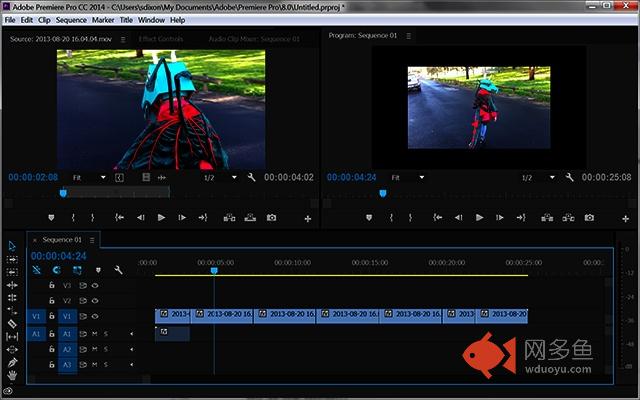Image resolution: width=640 pixels, height=400 pixels.
Task: Mark Out point in Program monitor
Action: [x=410, y=218]
